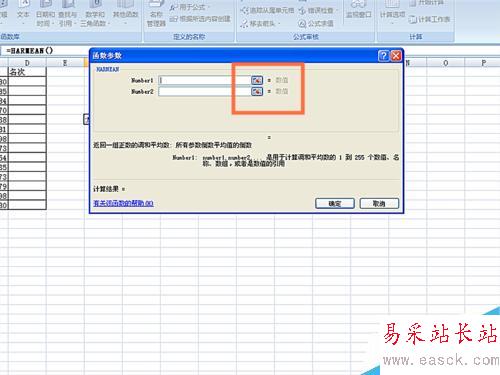Click the 确定 button

335,203
